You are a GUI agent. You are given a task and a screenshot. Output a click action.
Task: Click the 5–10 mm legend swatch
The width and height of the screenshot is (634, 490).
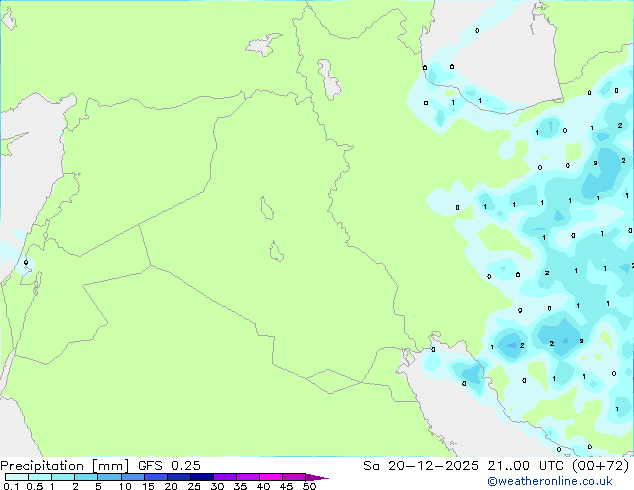coord(109,477)
